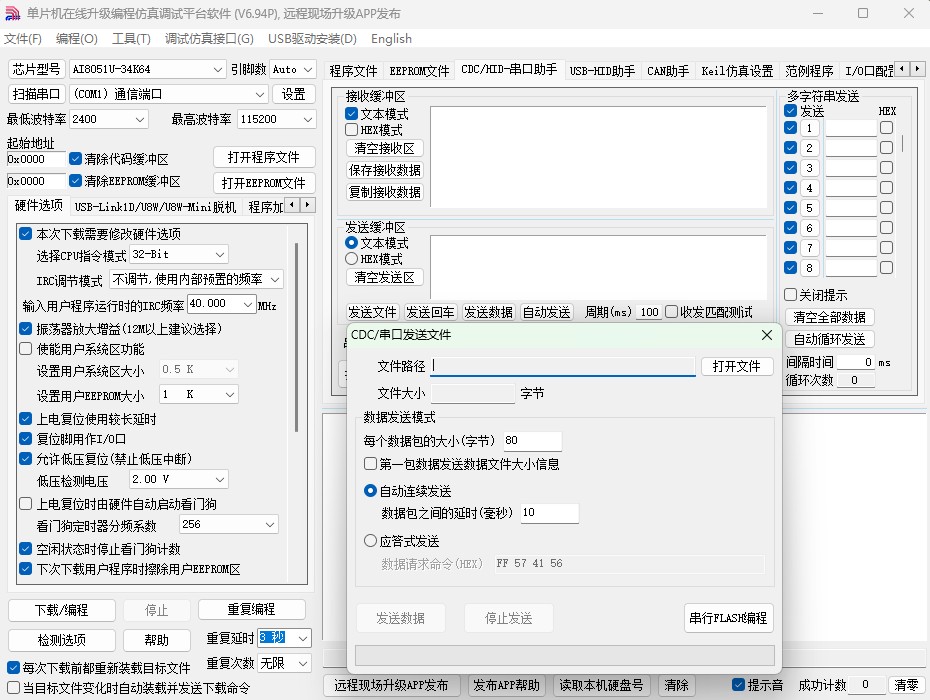Toggle 关闭提示 checkbox
The width and height of the screenshot is (930, 700).
point(790,295)
